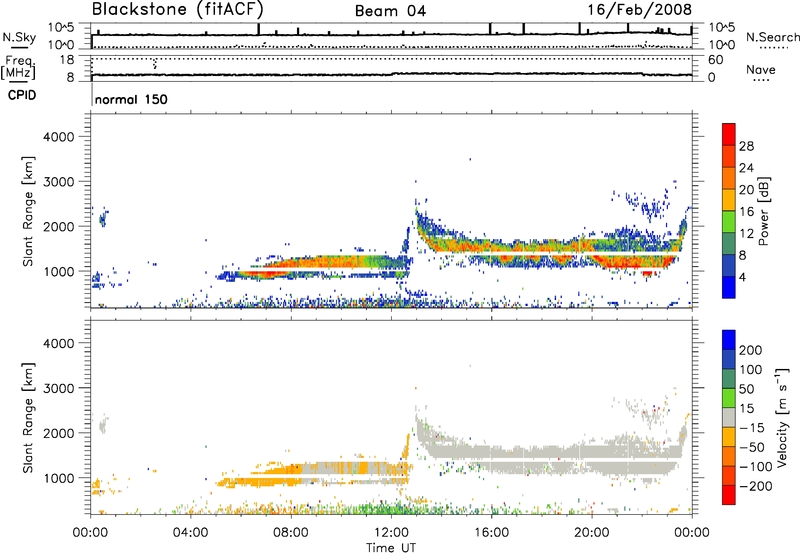Viewport: 800px width, 554px height.
Task: Pick gray velocity segment between 15 and -15
Action: point(729,417)
